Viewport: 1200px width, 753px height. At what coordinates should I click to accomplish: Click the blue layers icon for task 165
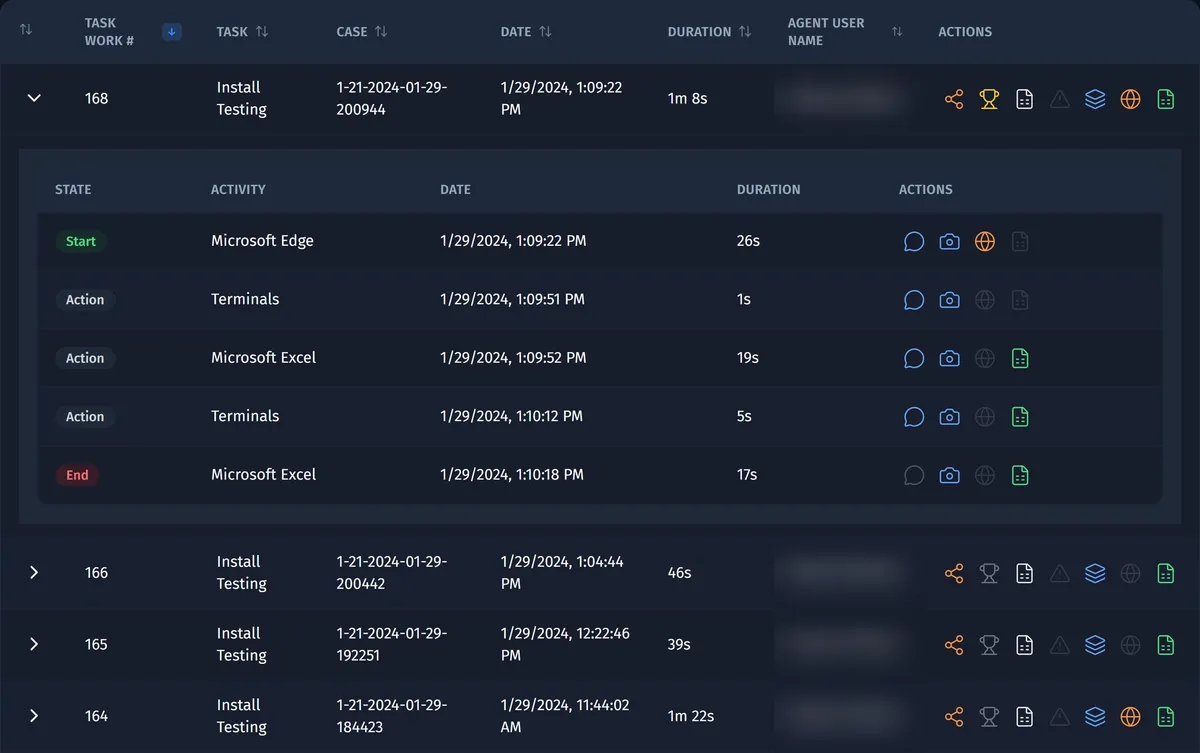tap(1095, 645)
